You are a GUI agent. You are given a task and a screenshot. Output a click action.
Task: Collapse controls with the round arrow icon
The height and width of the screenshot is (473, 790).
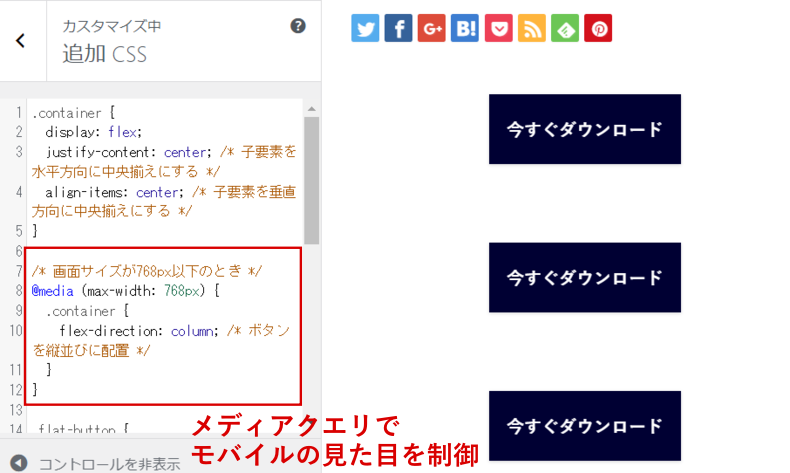tap(19, 463)
